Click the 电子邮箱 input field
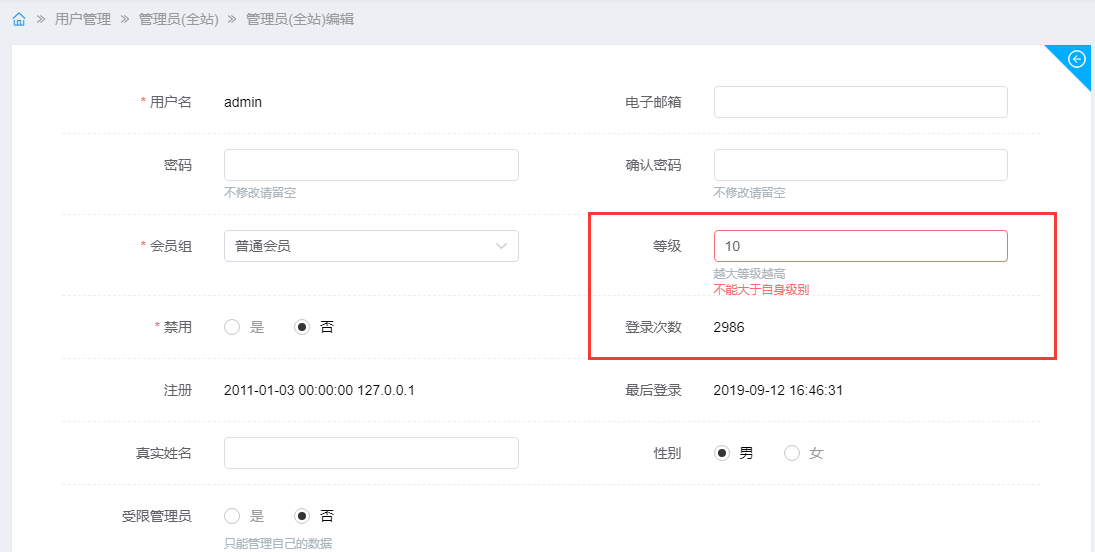Viewport: 1095px width, 552px height. [860, 102]
